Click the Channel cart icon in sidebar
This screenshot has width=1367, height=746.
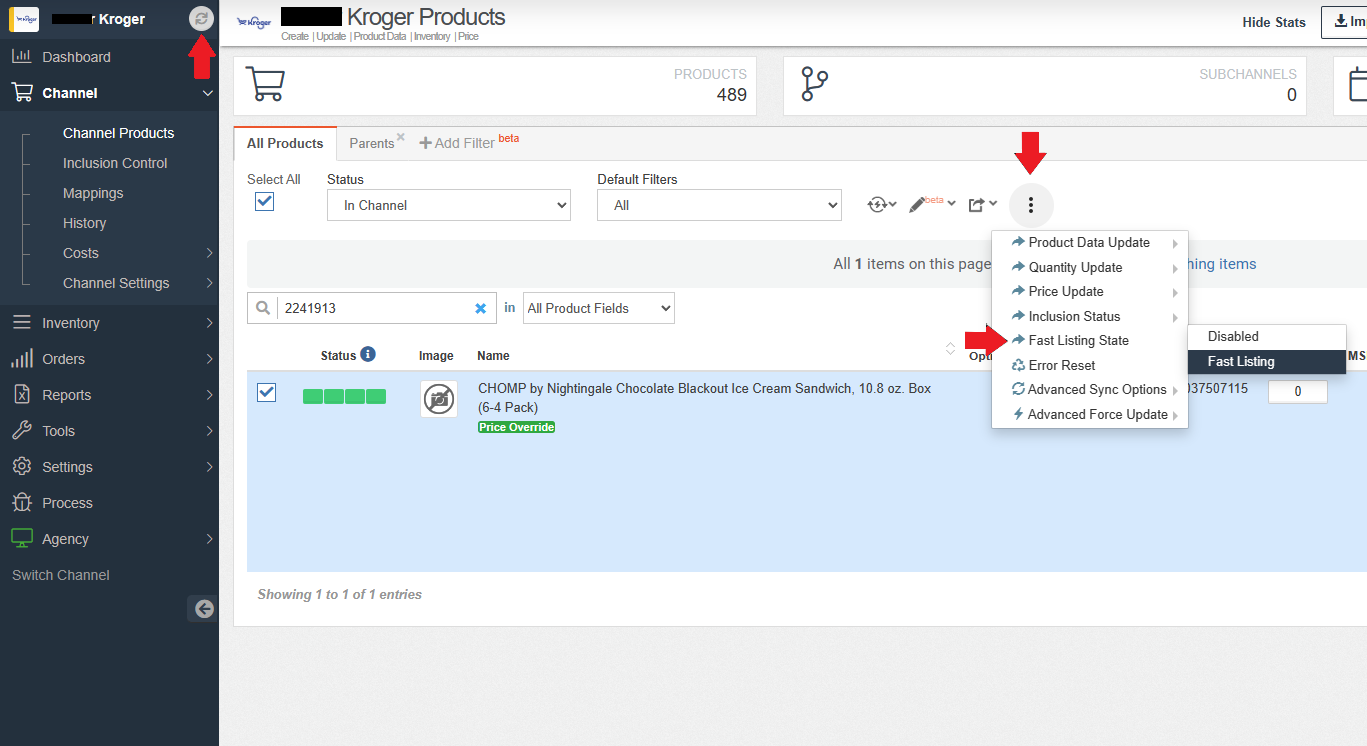click(x=22, y=93)
